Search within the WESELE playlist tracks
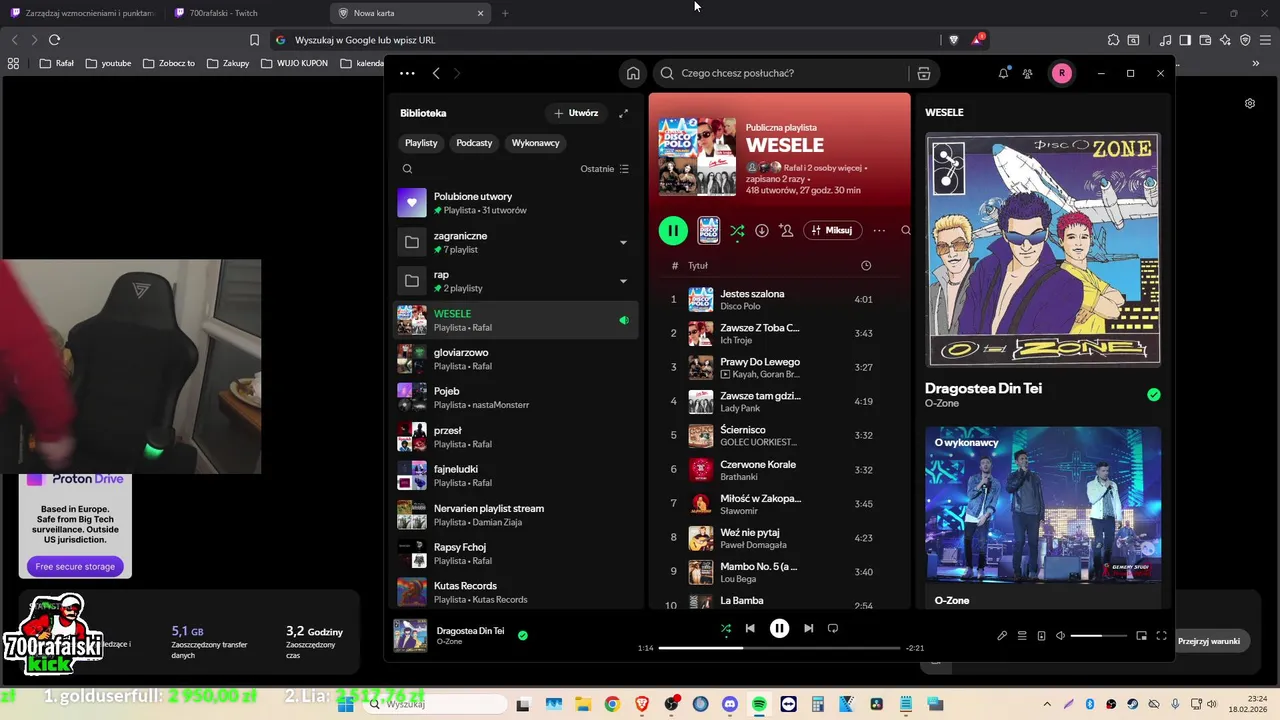This screenshot has height=720, width=1280. (x=905, y=230)
